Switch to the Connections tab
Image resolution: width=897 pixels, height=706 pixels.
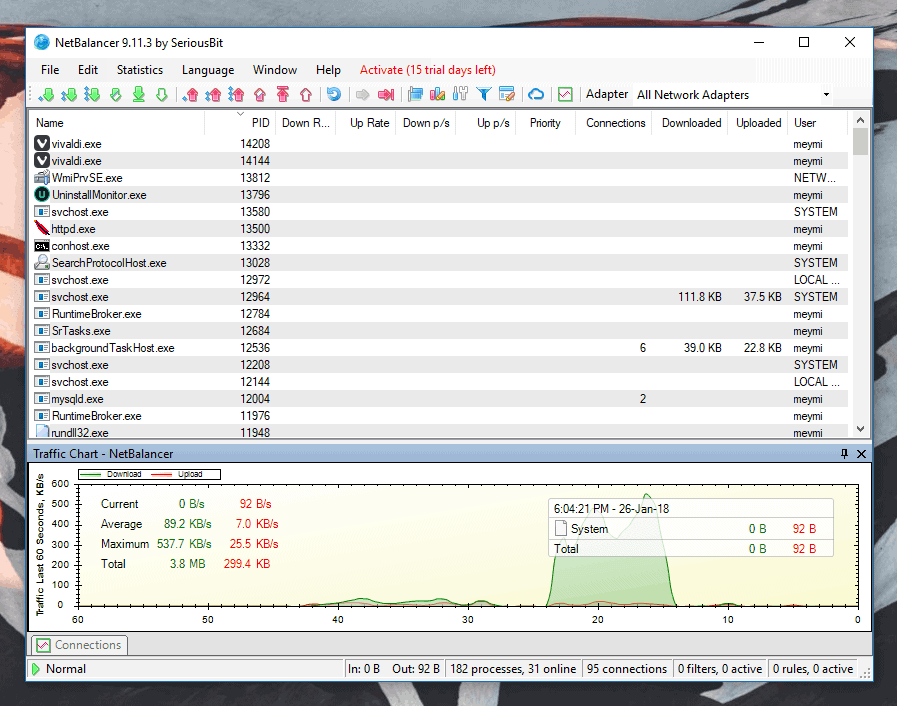(80, 645)
